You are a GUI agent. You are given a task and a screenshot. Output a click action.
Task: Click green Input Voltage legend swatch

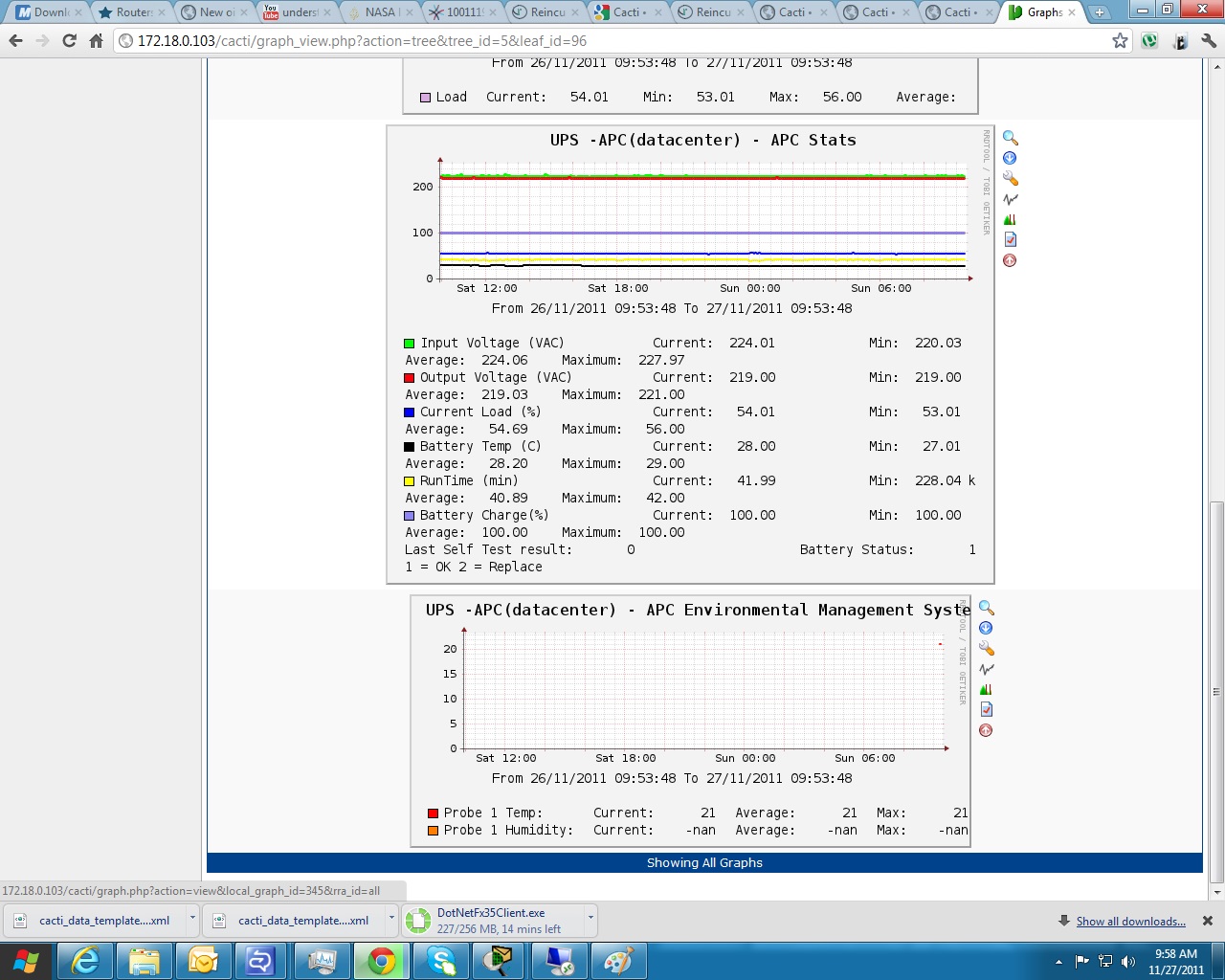tap(409, 343)
